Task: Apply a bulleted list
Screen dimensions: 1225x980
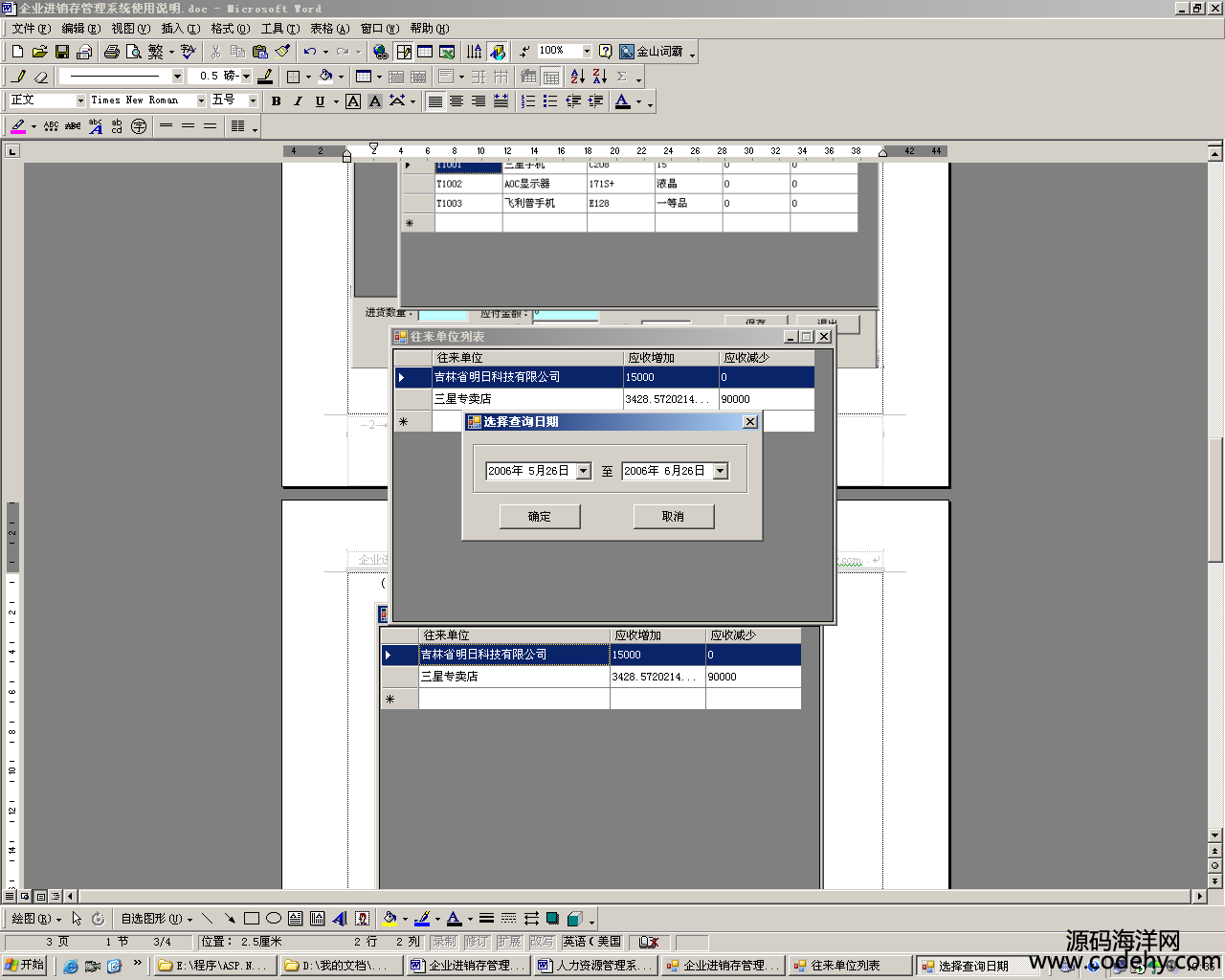Action: 550,101
